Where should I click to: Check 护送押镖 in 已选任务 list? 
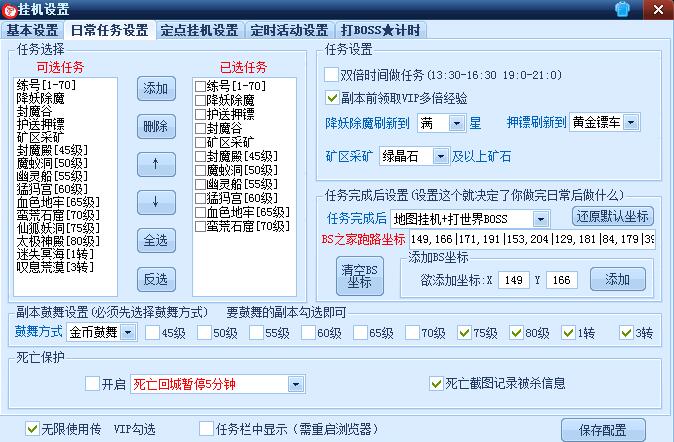coord(200,114)
